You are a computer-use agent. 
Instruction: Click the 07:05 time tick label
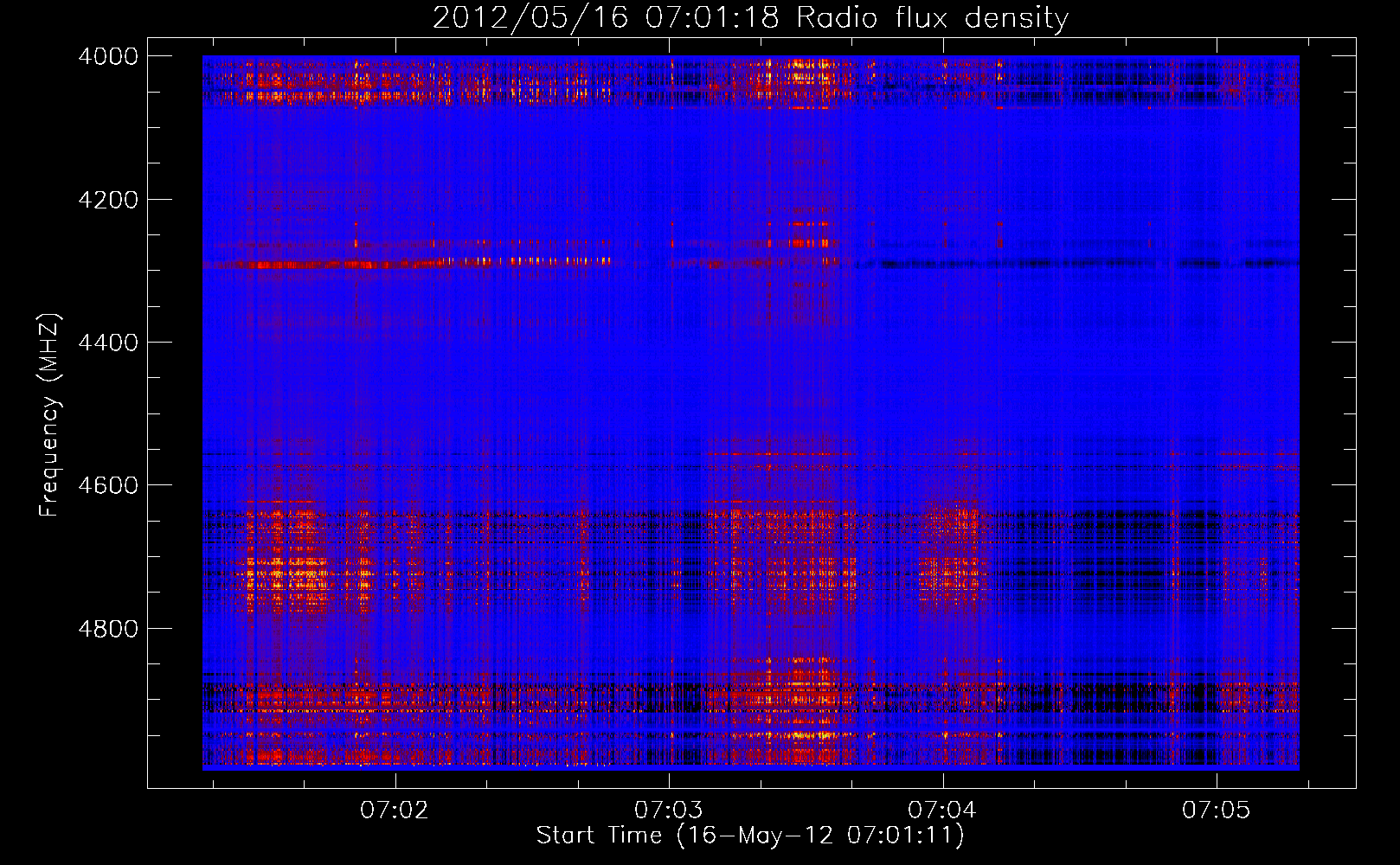(1217, 810)
